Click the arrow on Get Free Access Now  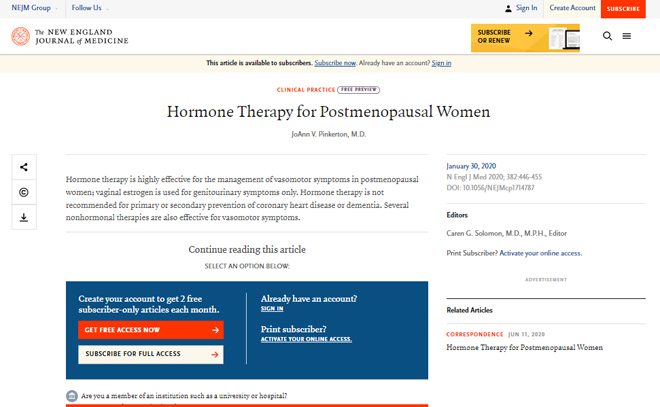(x=216, y=330)
